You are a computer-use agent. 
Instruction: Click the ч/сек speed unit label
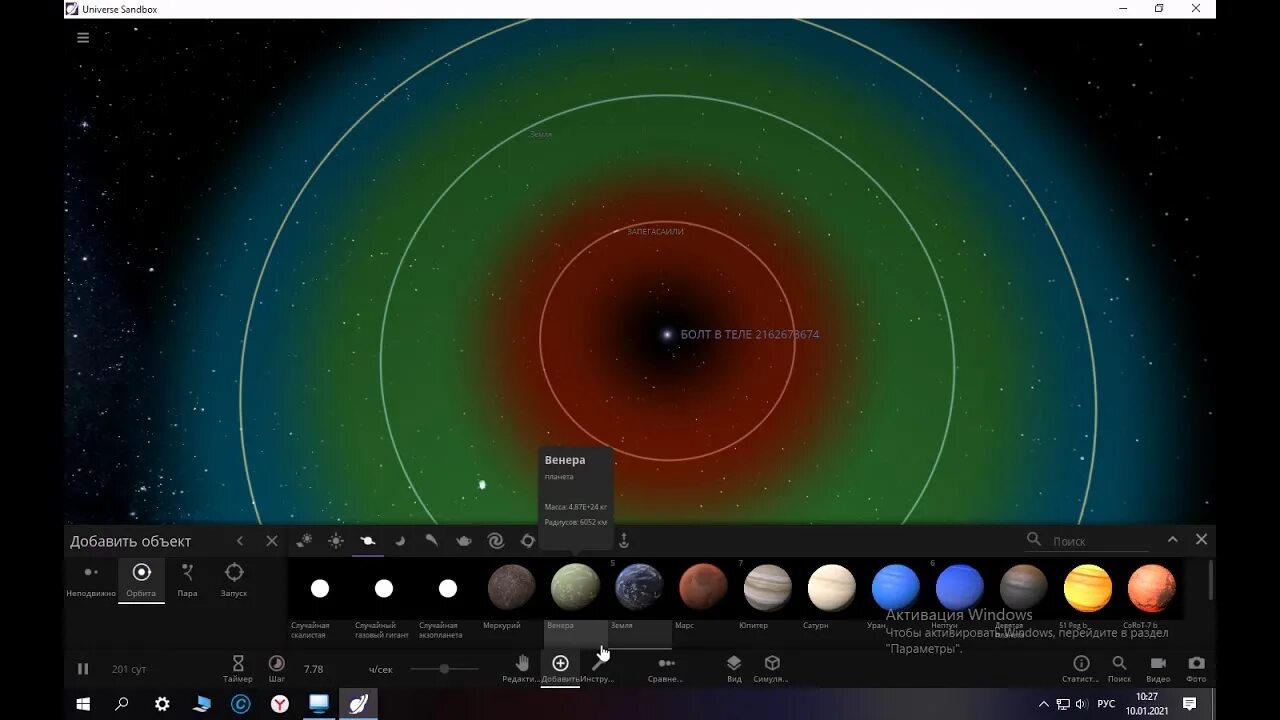[x=380, y=669]
